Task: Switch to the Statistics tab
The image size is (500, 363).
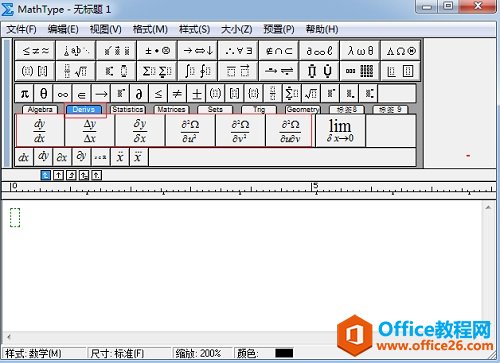Action: click(127, 109)
